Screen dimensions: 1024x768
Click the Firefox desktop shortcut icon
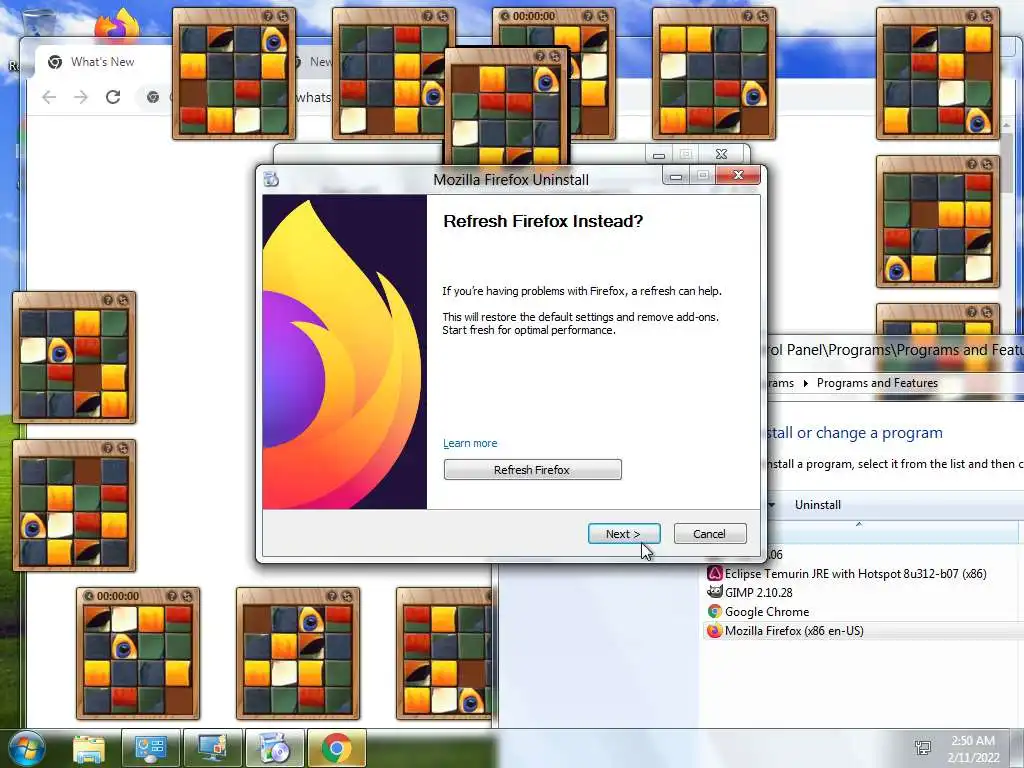(116, 26)
